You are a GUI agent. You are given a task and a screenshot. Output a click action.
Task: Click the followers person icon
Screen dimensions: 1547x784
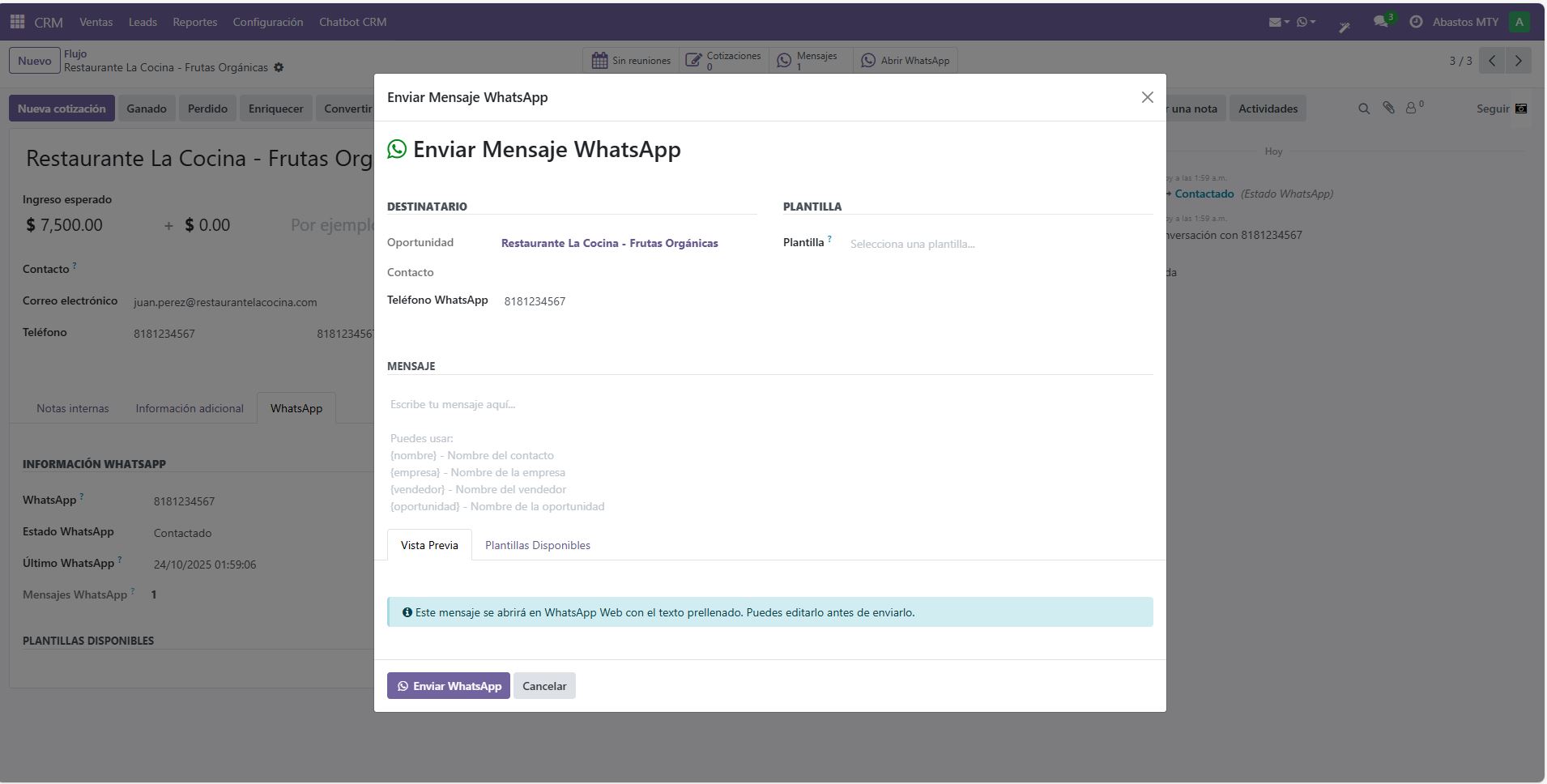click(1411, 108)
